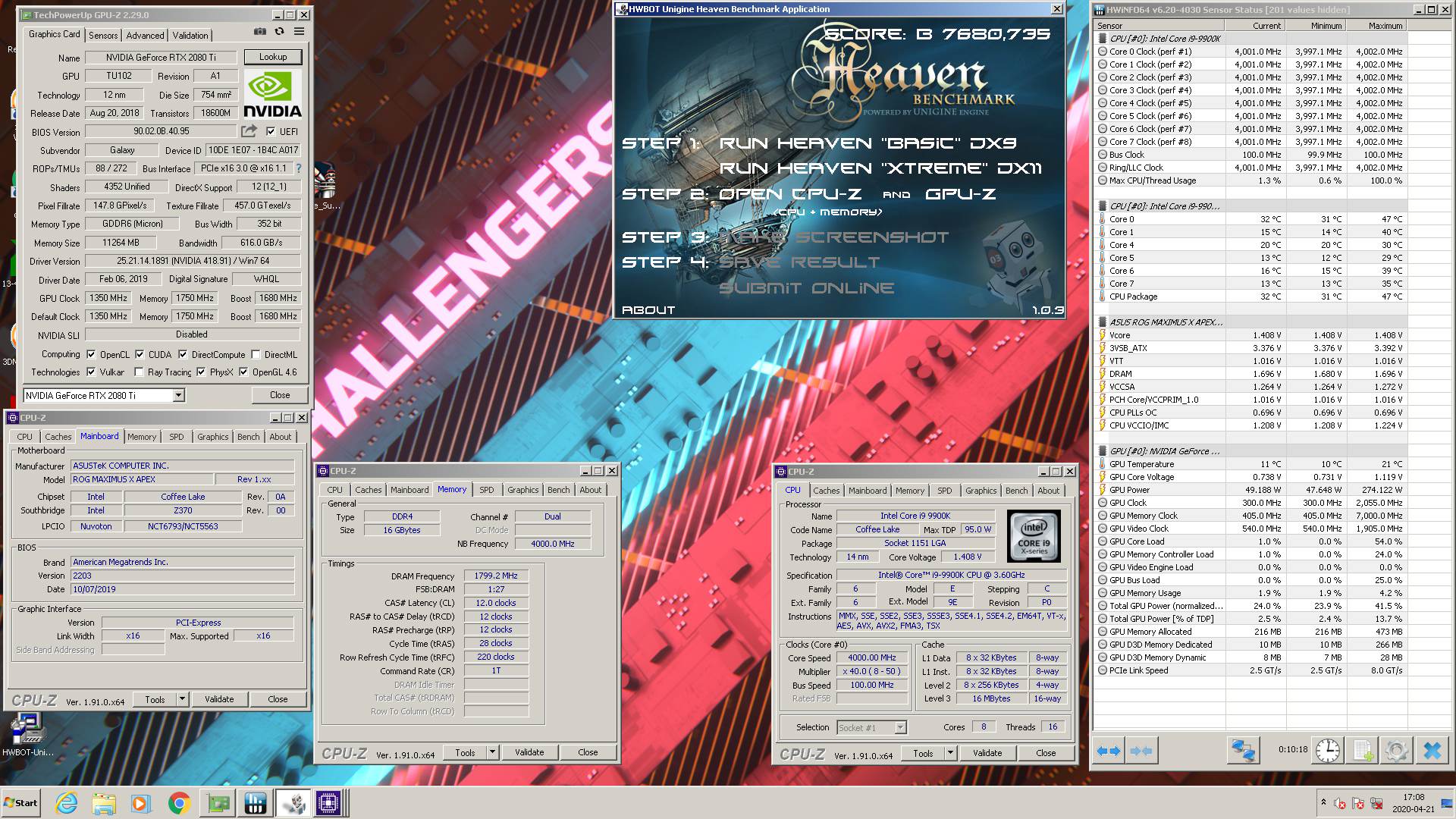Click HWiNFO expand columns arrows button
1456x819 pixels.
[1109, 751]
